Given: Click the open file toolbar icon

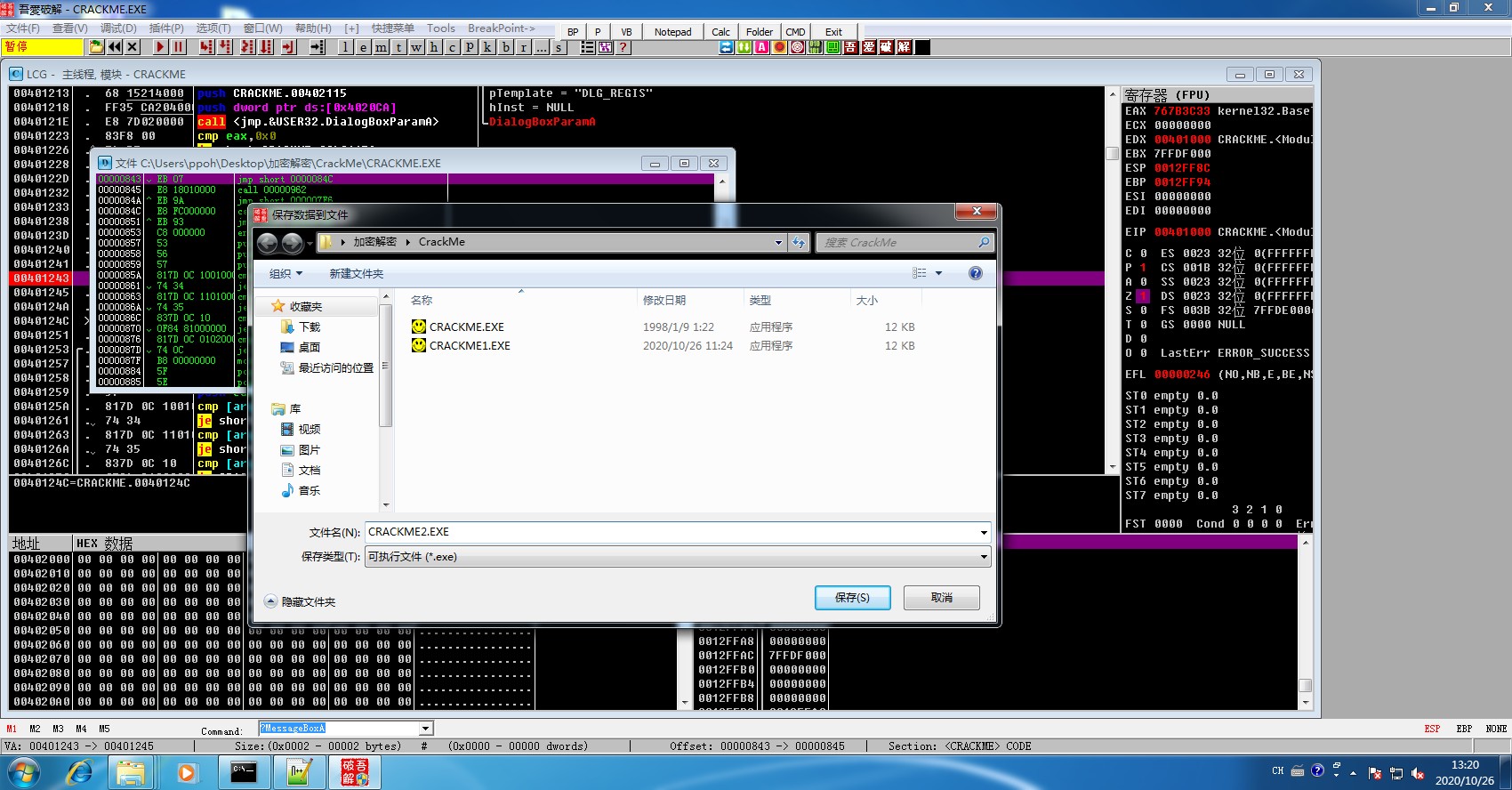Looking at the screenshot, I should click(96, 47).
